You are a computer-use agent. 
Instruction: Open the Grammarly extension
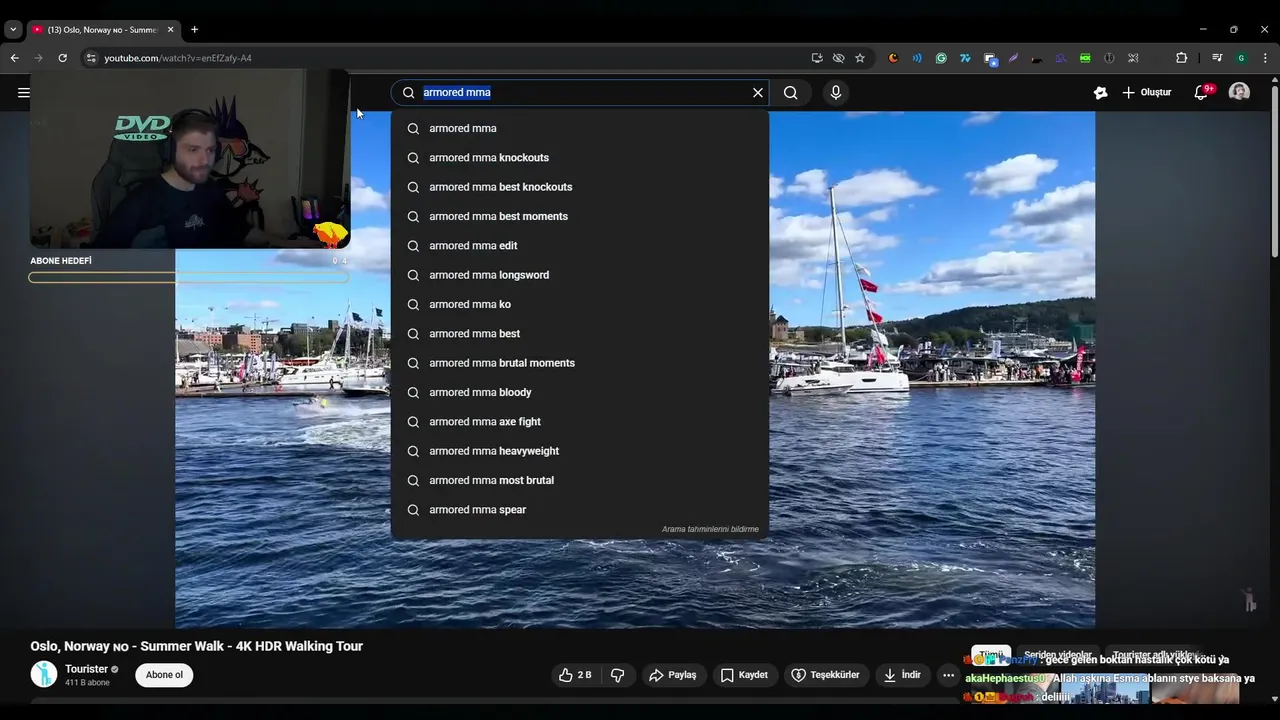[941, 58]
